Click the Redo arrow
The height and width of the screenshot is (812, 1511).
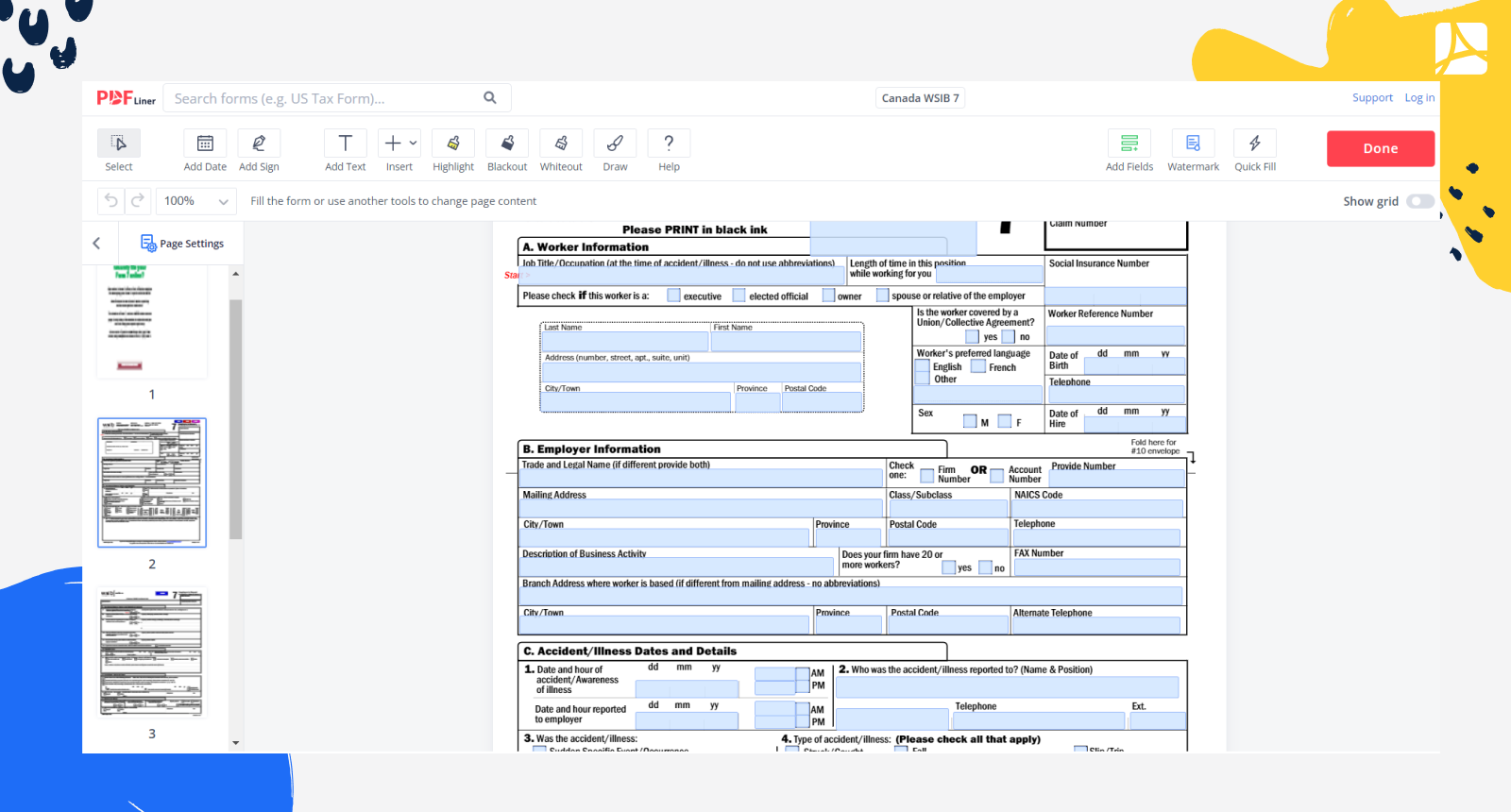[x=138, y=201]
